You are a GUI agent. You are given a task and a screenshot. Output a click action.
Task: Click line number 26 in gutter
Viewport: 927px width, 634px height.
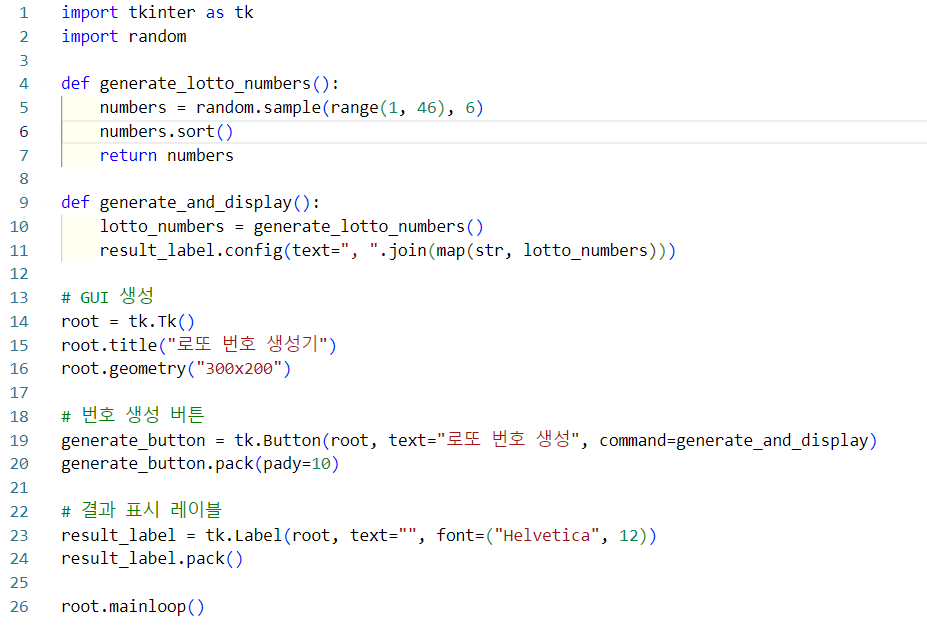point(19,607)
